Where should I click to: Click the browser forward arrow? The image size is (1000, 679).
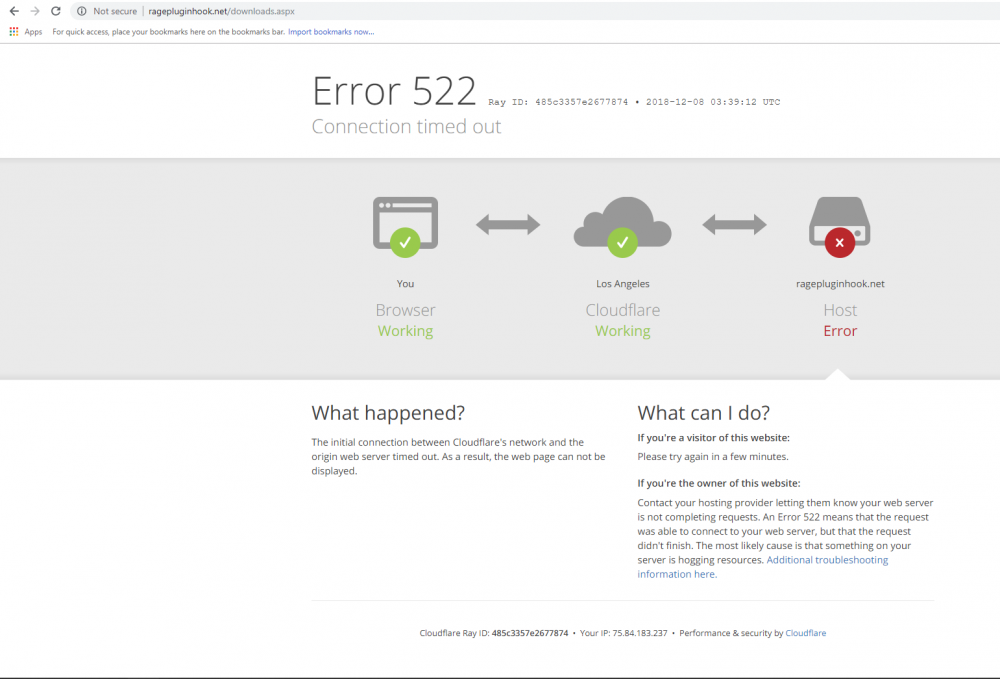click(x=35, y=11)
